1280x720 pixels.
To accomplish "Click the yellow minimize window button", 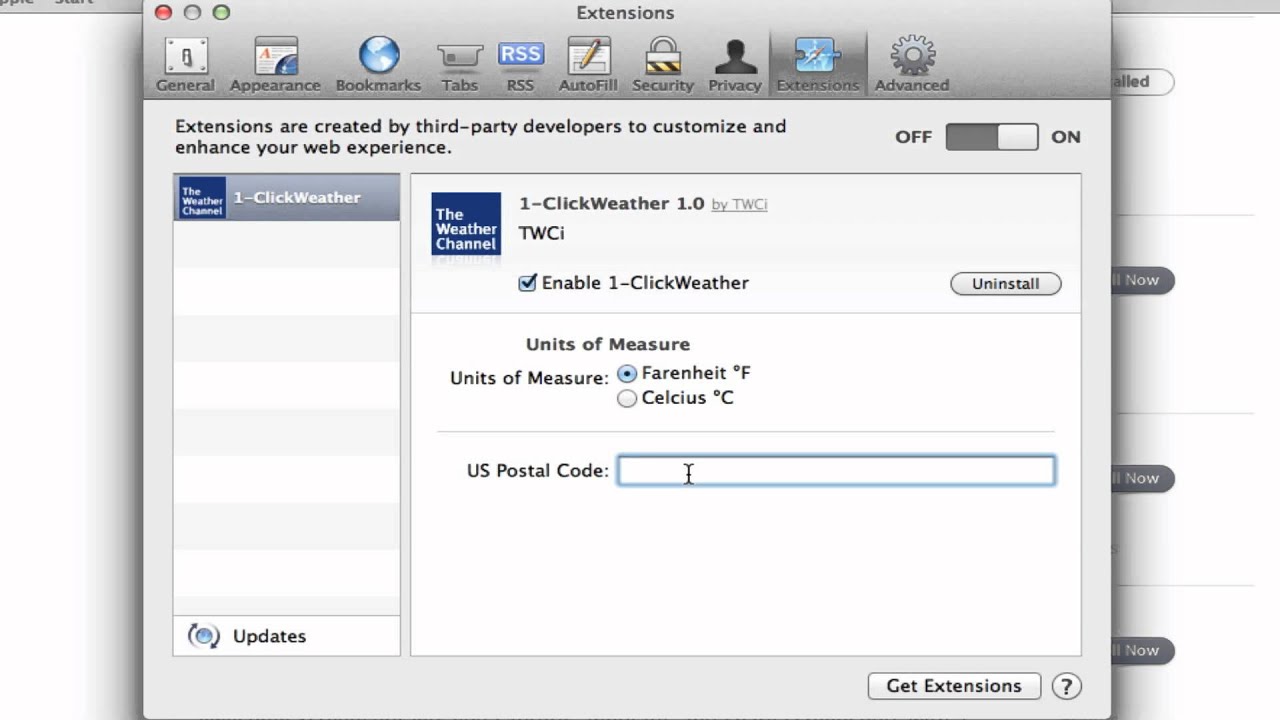I will [193, 13].
